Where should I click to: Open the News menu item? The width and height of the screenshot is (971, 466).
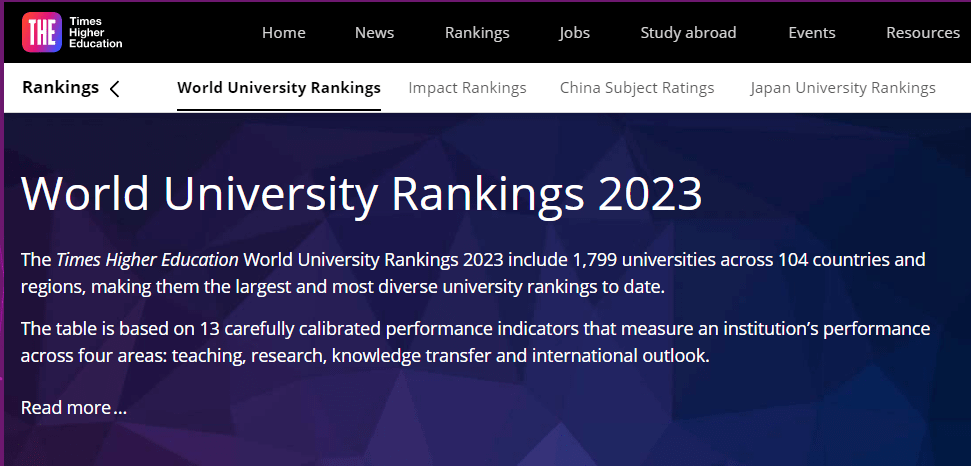(x=375, y=33)
